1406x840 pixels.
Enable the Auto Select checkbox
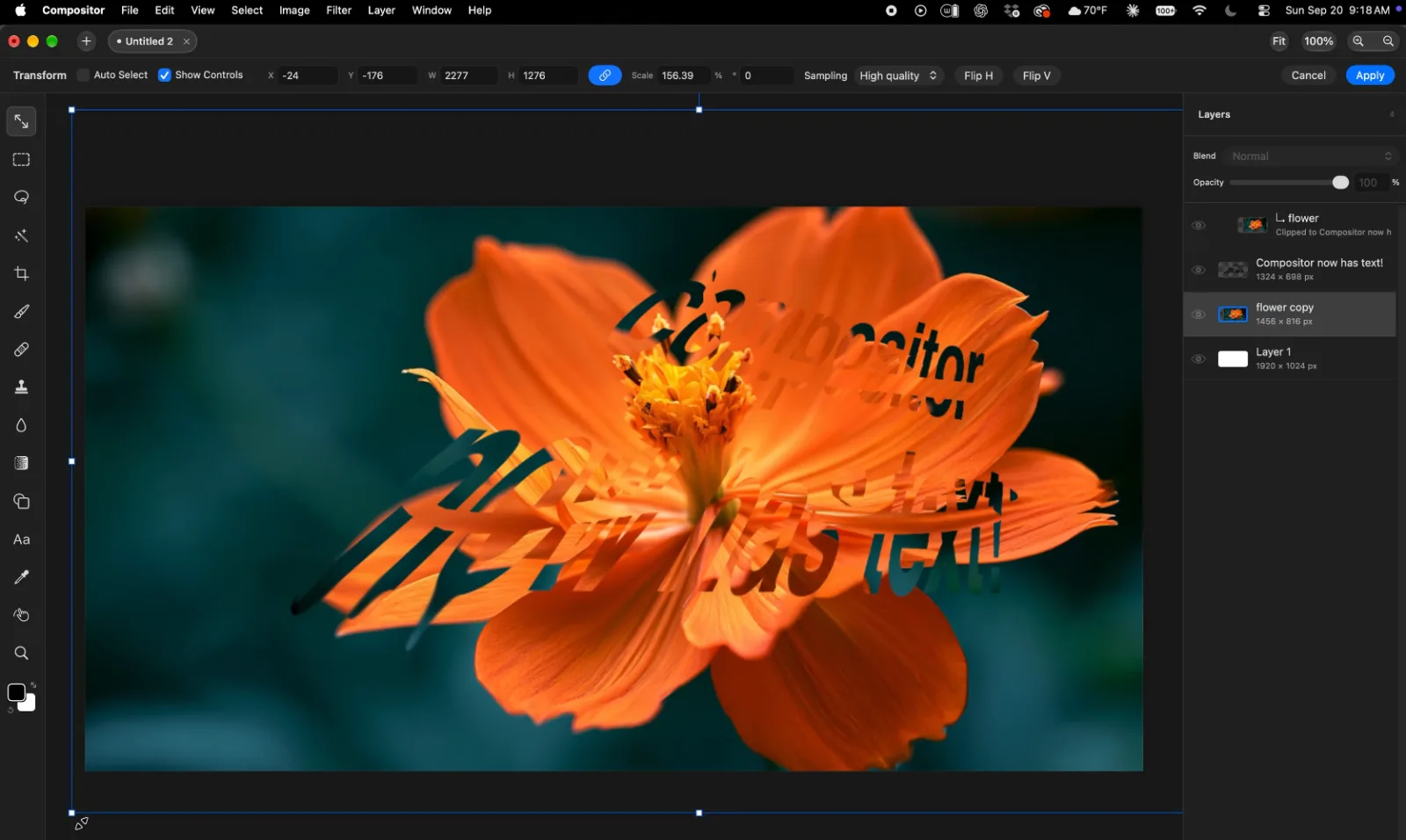pyautogui.click(x=83, y=76)
